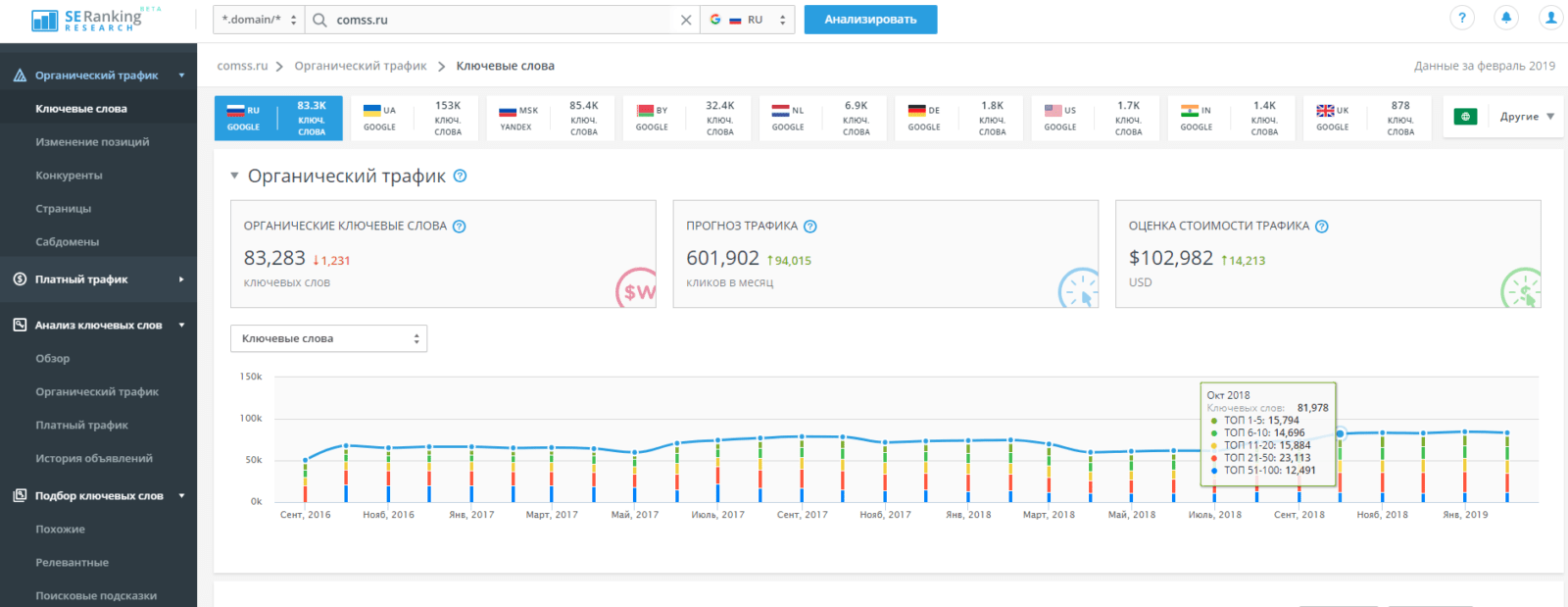Select the IN Google 1.4K tab

point(1232,119)
